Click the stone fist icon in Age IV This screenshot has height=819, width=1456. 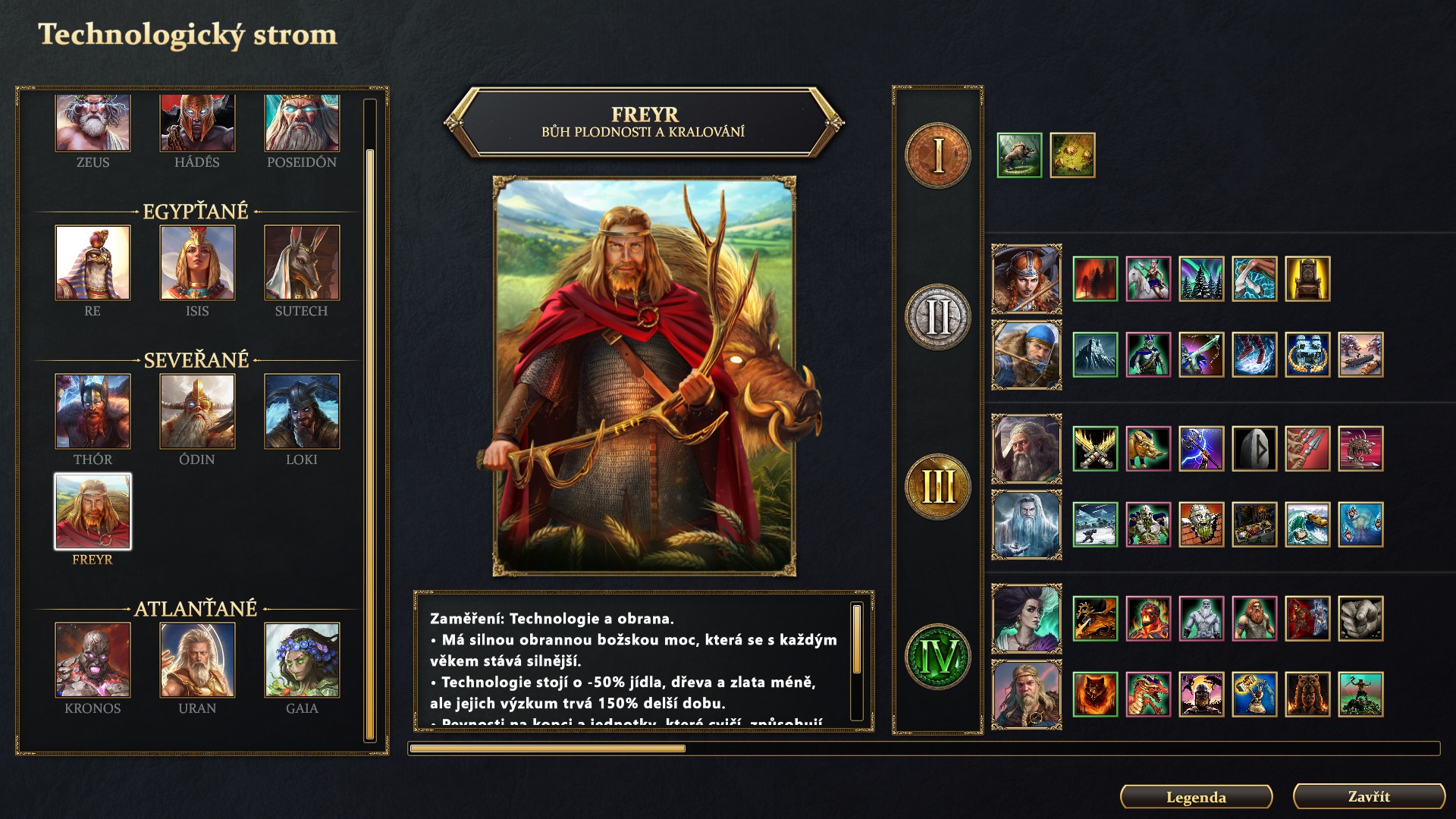pyautogui.click(x=1360, y=618)
